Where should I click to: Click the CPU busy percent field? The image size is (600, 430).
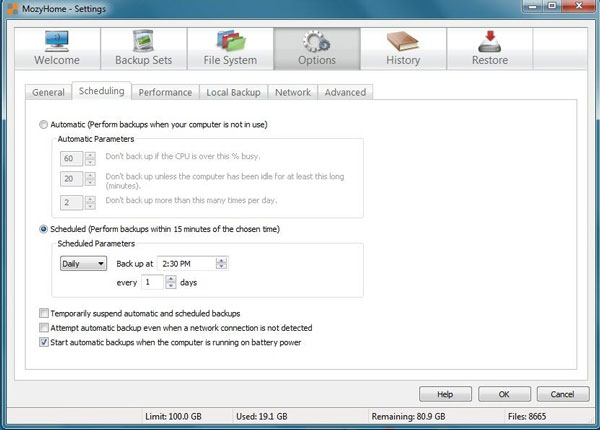71,158
